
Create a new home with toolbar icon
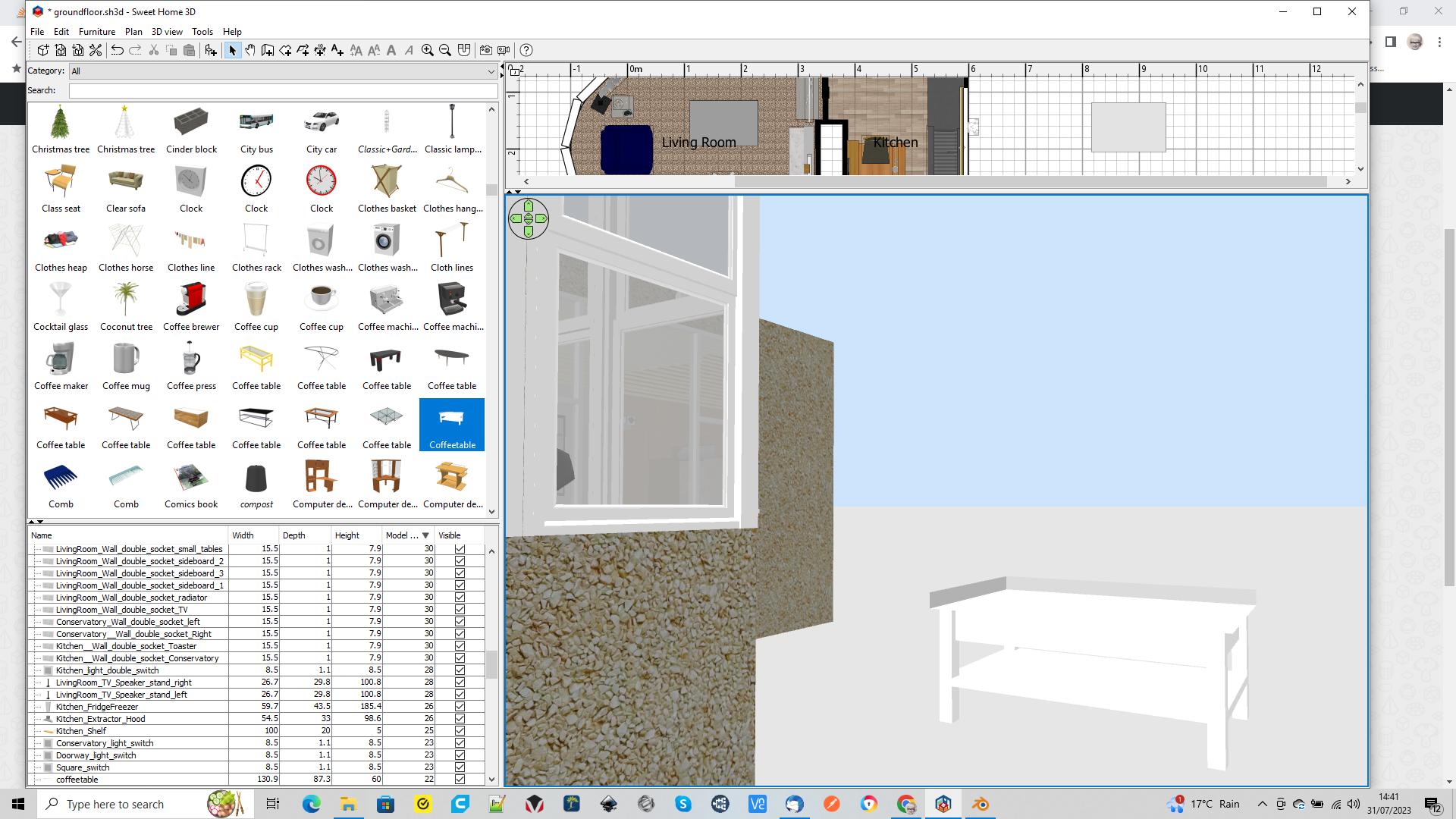click(43, 50)
